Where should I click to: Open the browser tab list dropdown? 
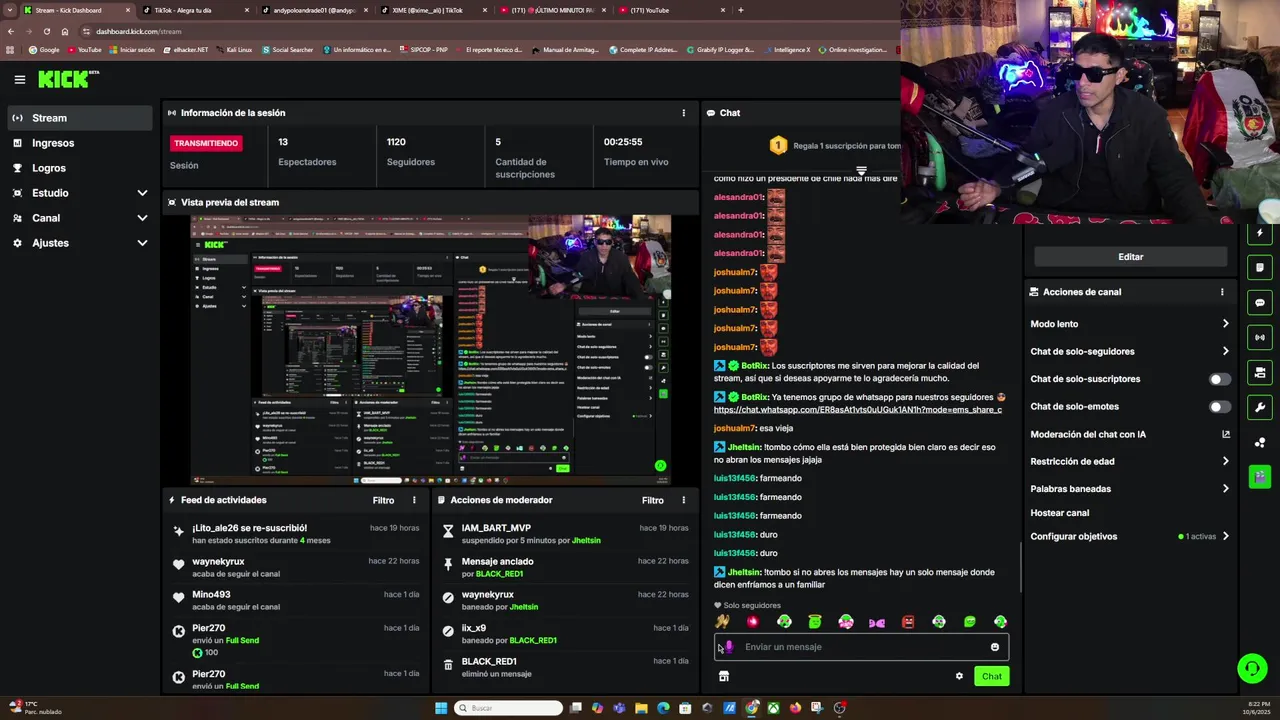[x=11, y=10]
